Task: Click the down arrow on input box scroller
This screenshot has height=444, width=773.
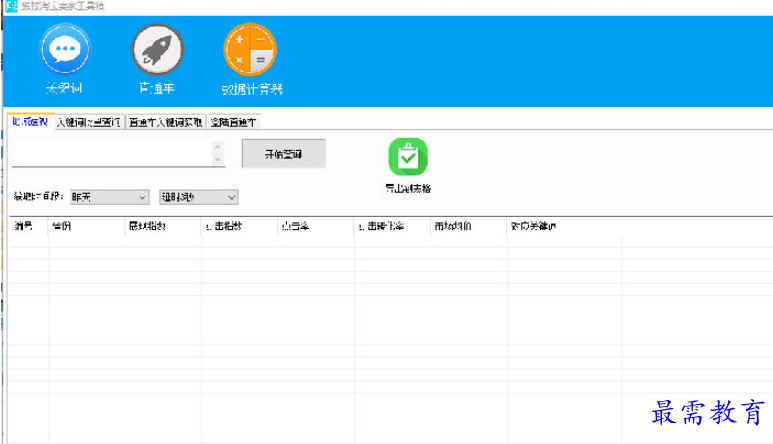Action: point(218,160)
